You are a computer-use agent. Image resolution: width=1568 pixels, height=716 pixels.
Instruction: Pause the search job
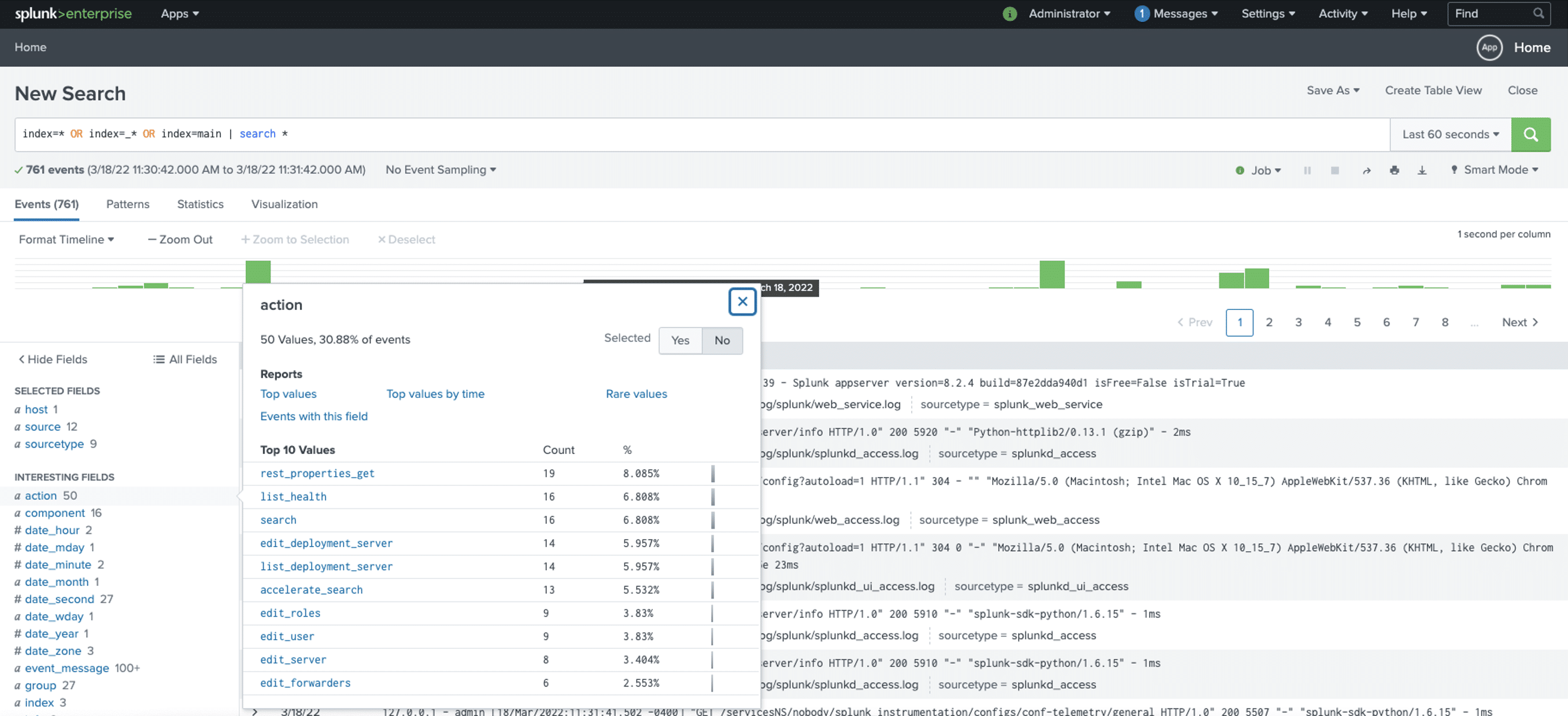[1307, 171]
